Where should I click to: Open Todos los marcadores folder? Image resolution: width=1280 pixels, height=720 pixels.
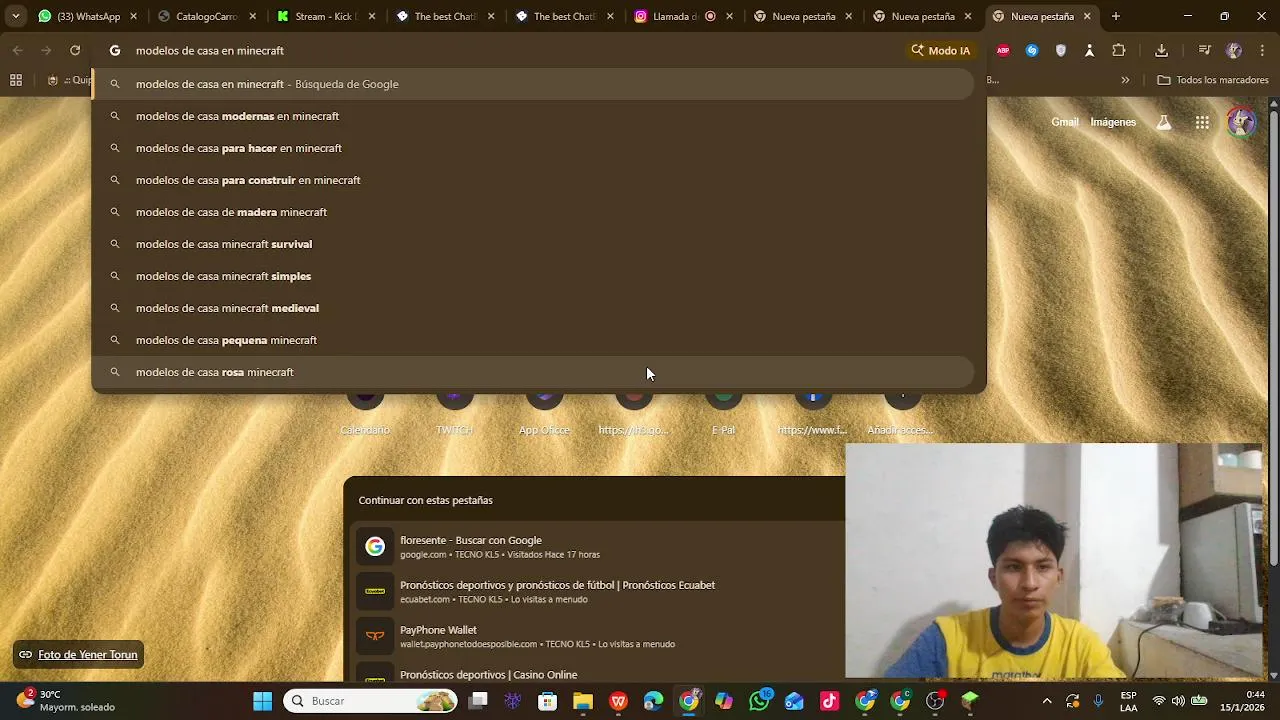click(1212, 80)
